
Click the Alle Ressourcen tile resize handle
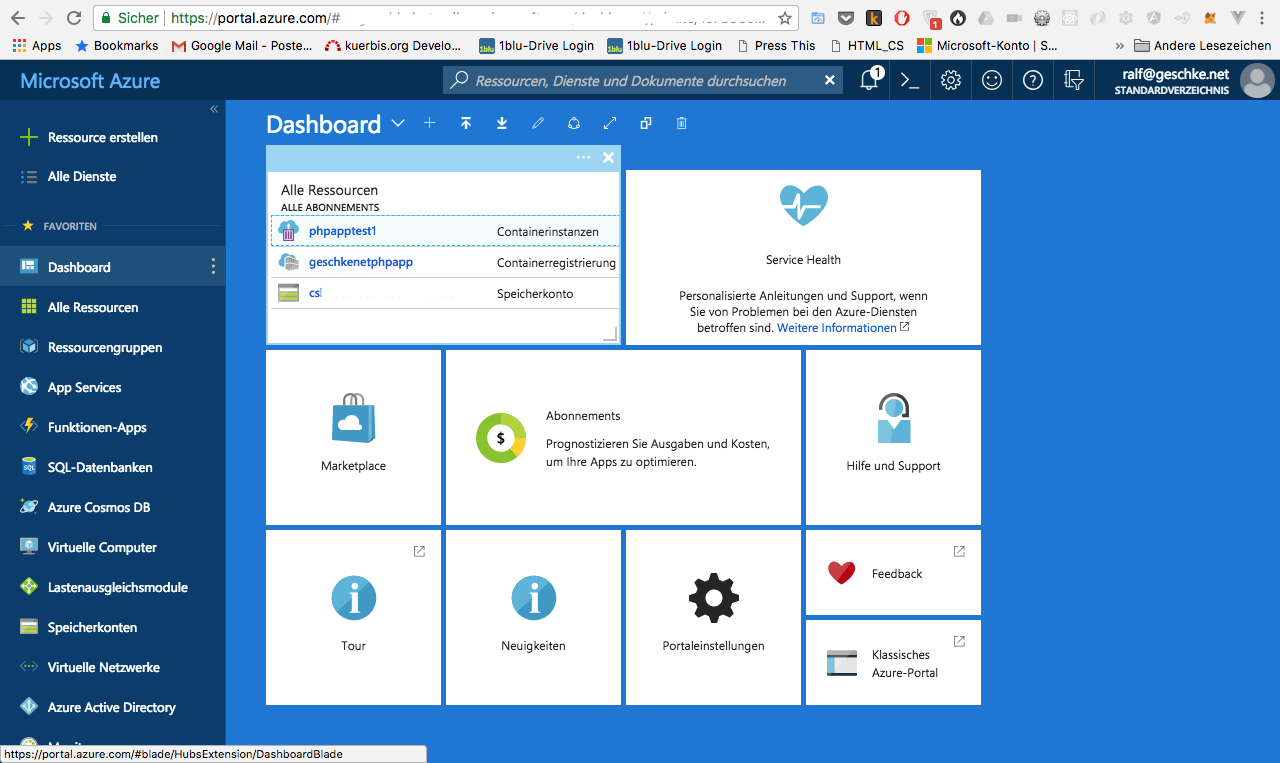610,335
